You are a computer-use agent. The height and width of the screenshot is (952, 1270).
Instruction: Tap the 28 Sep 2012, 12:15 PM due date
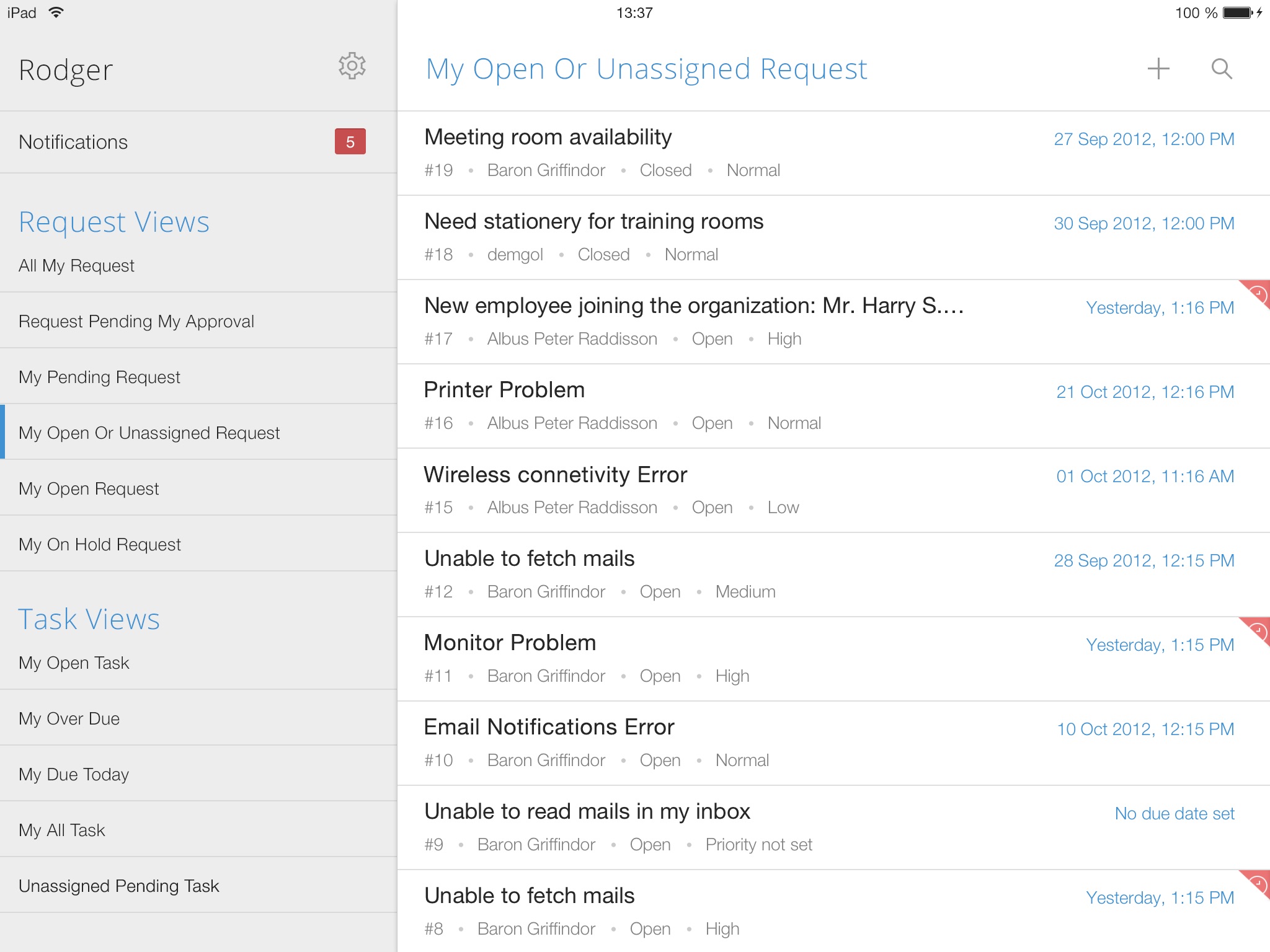(1144, 561)
